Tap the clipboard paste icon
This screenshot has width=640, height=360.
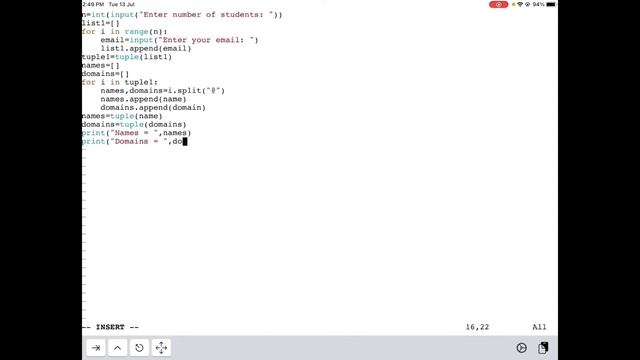point(543,348)
